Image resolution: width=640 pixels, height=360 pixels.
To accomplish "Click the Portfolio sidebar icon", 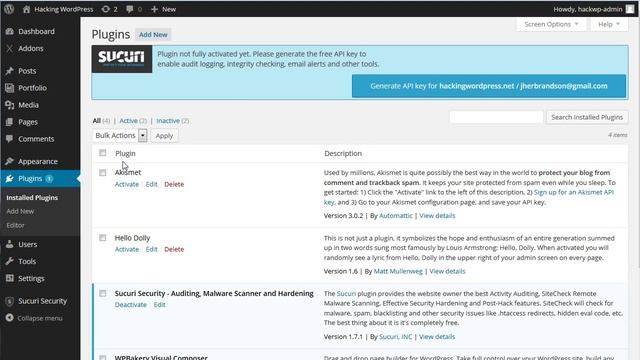I will (9, 88).
